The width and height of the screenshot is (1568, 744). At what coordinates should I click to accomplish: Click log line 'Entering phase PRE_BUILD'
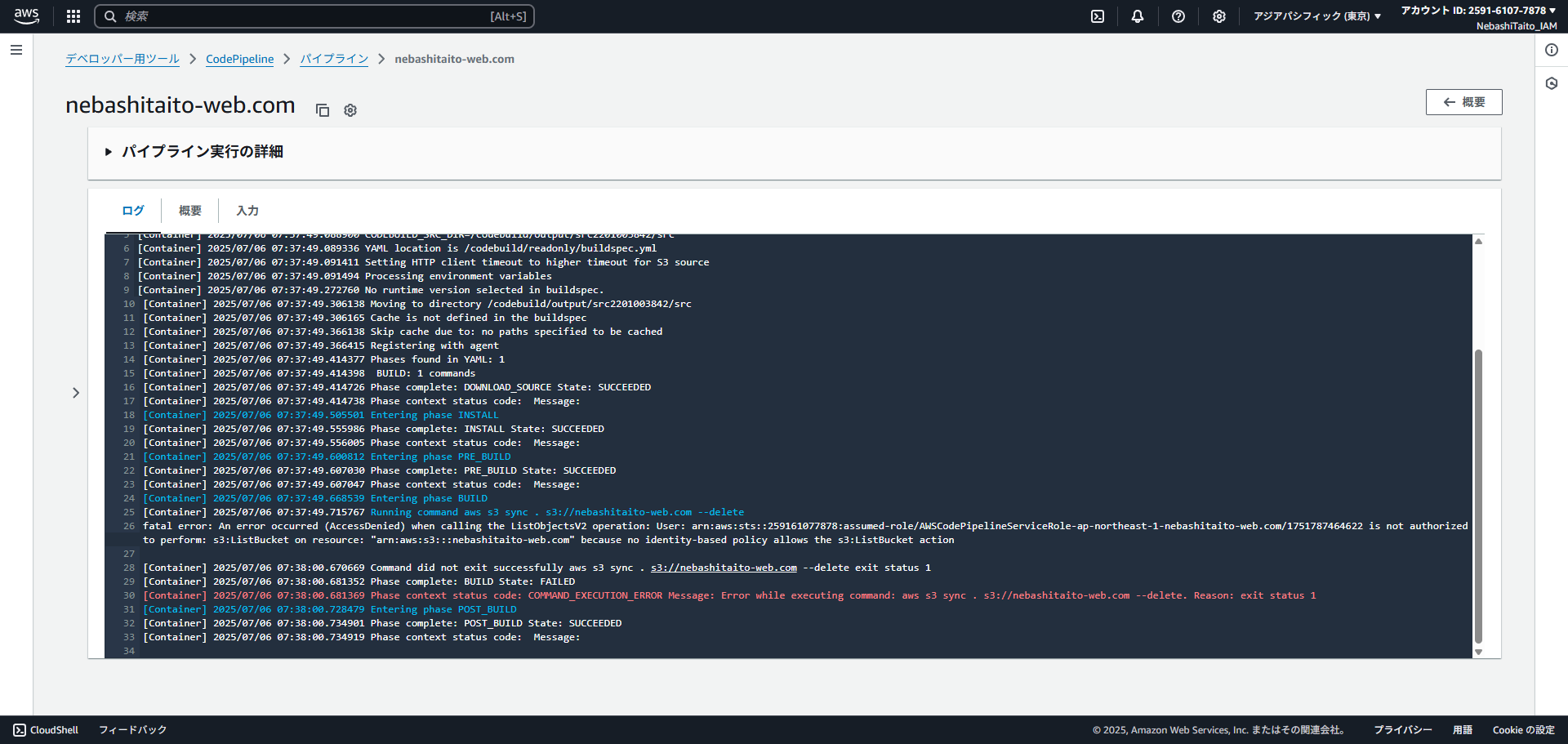tap(327, 457)
